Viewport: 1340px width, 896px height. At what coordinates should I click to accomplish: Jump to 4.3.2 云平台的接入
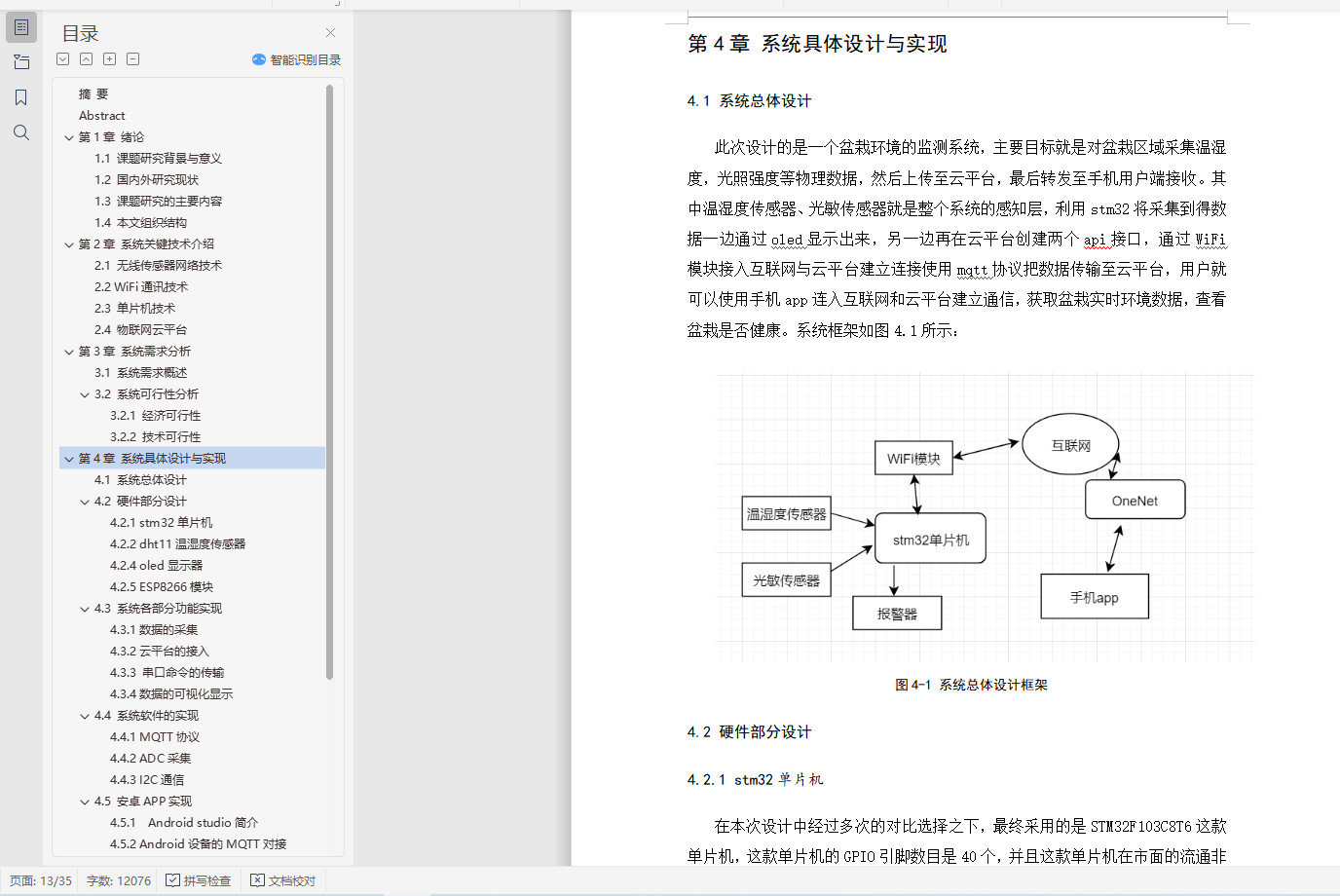click(159, 652)
